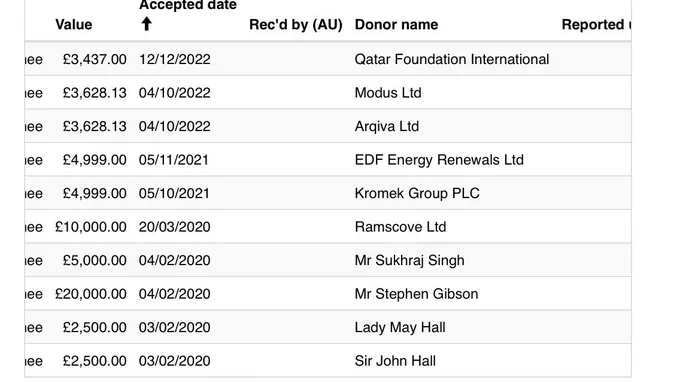Select EDF Energy Renewals Ltd row
The height and width of the screenshot is (383, 680).
[x=328, y=160]
